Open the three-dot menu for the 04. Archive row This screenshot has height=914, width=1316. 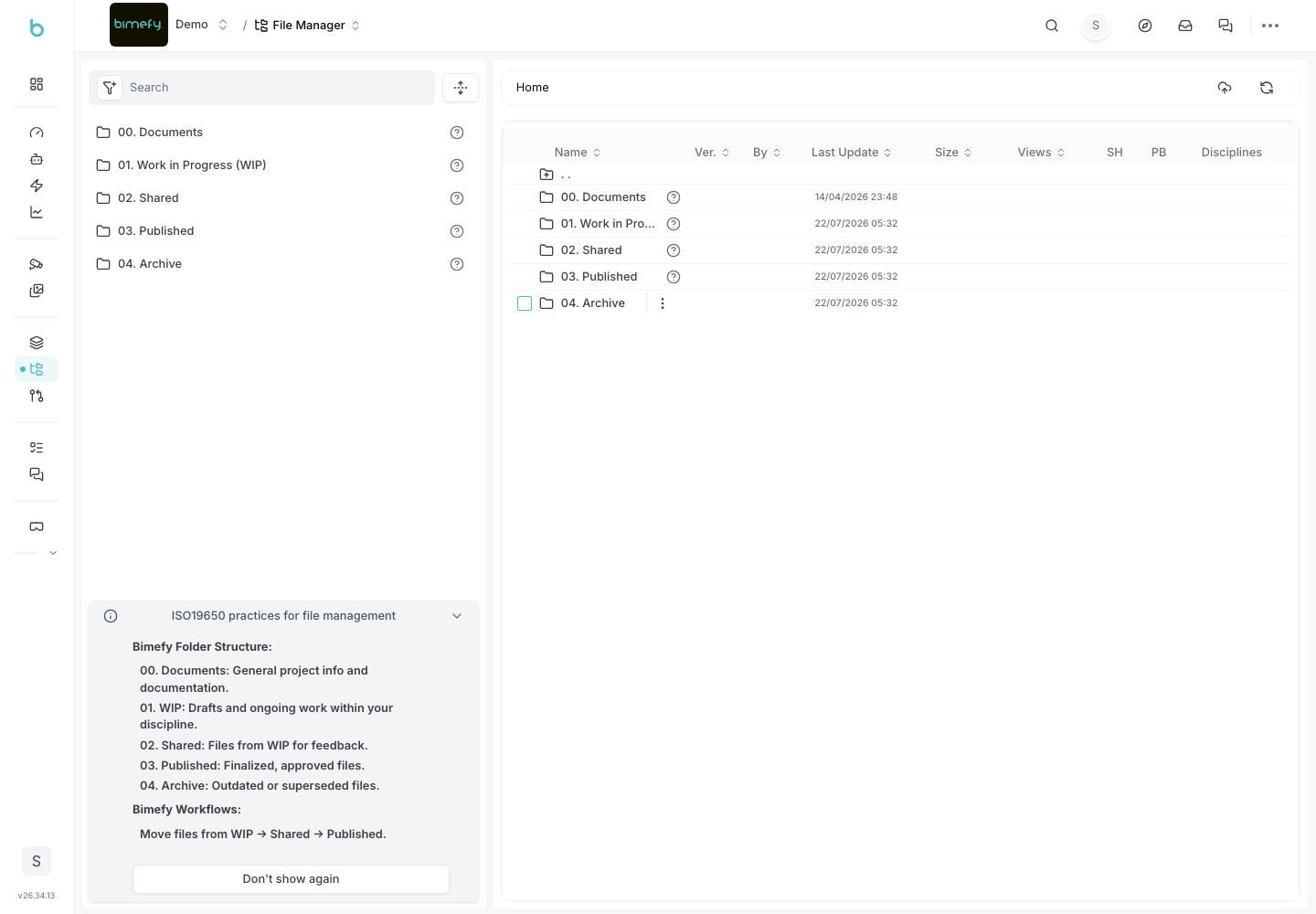[663, 303]
